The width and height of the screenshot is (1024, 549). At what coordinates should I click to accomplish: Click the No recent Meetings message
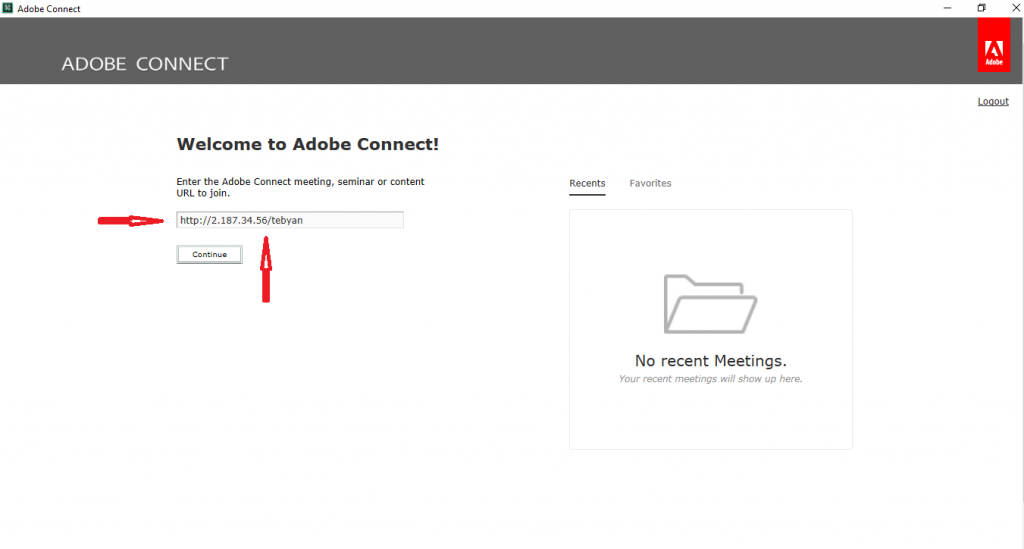pos(711,360)
